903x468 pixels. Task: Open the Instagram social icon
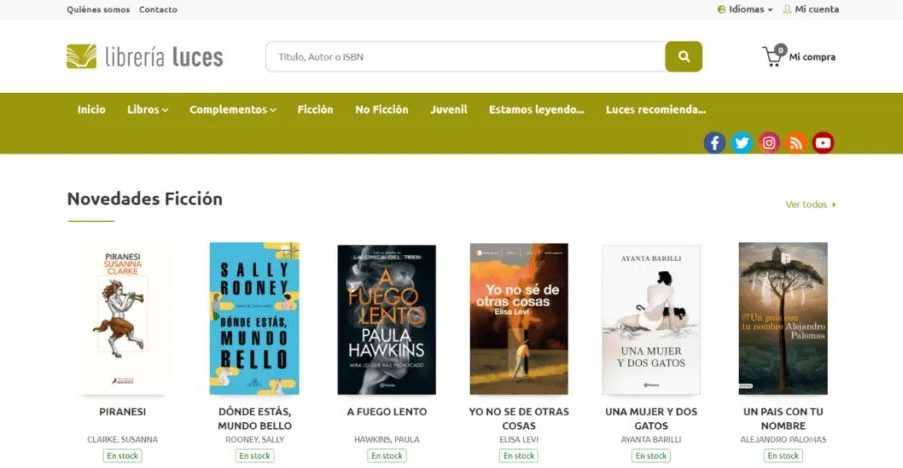769,142
